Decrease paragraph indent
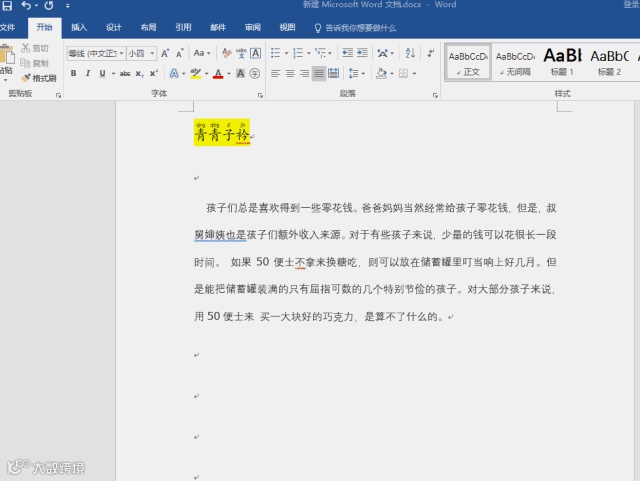Viewport: 640px width, 481px height. tap(347, 53)
